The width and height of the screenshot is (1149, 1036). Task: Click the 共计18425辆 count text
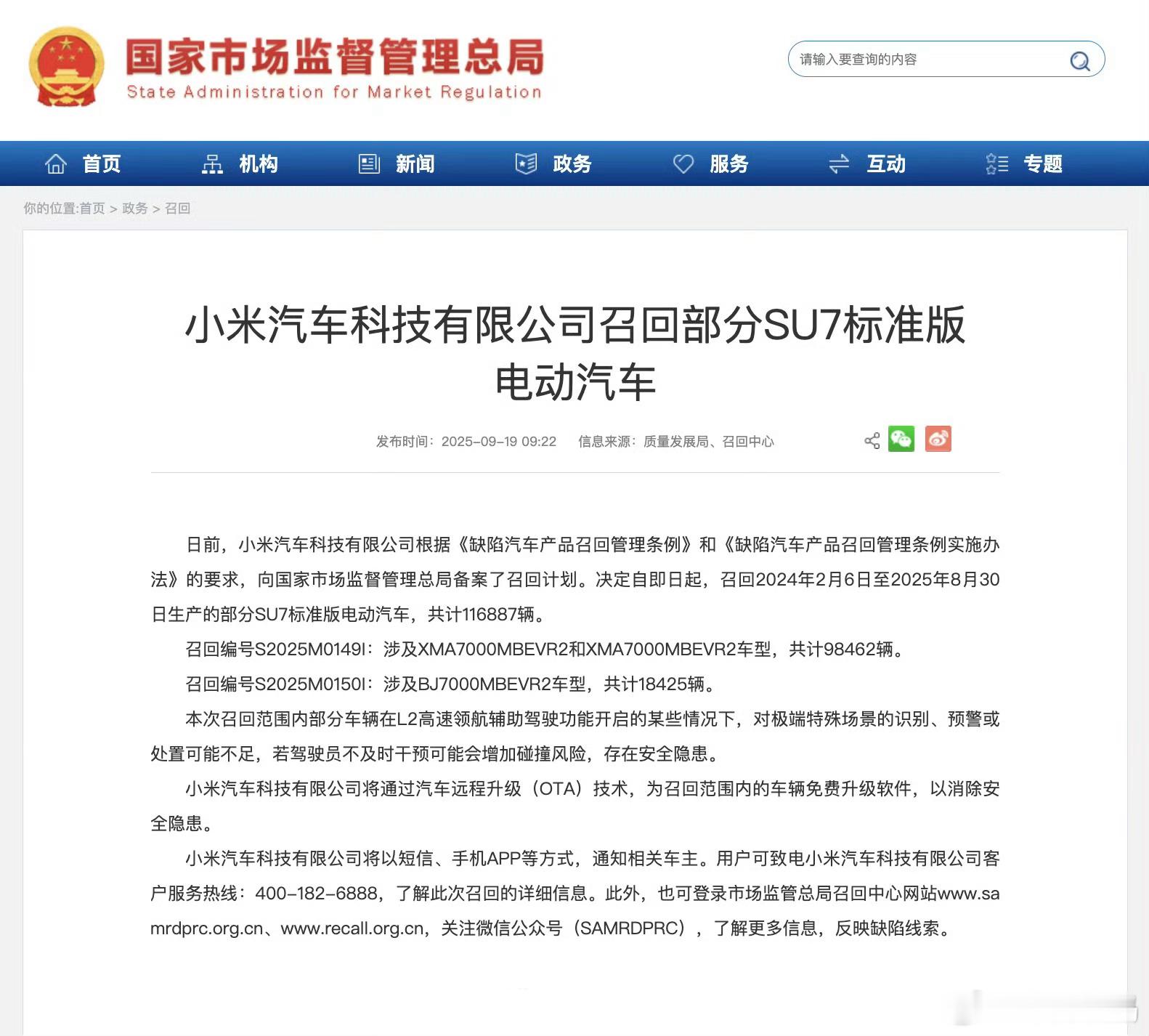[654, 684]
